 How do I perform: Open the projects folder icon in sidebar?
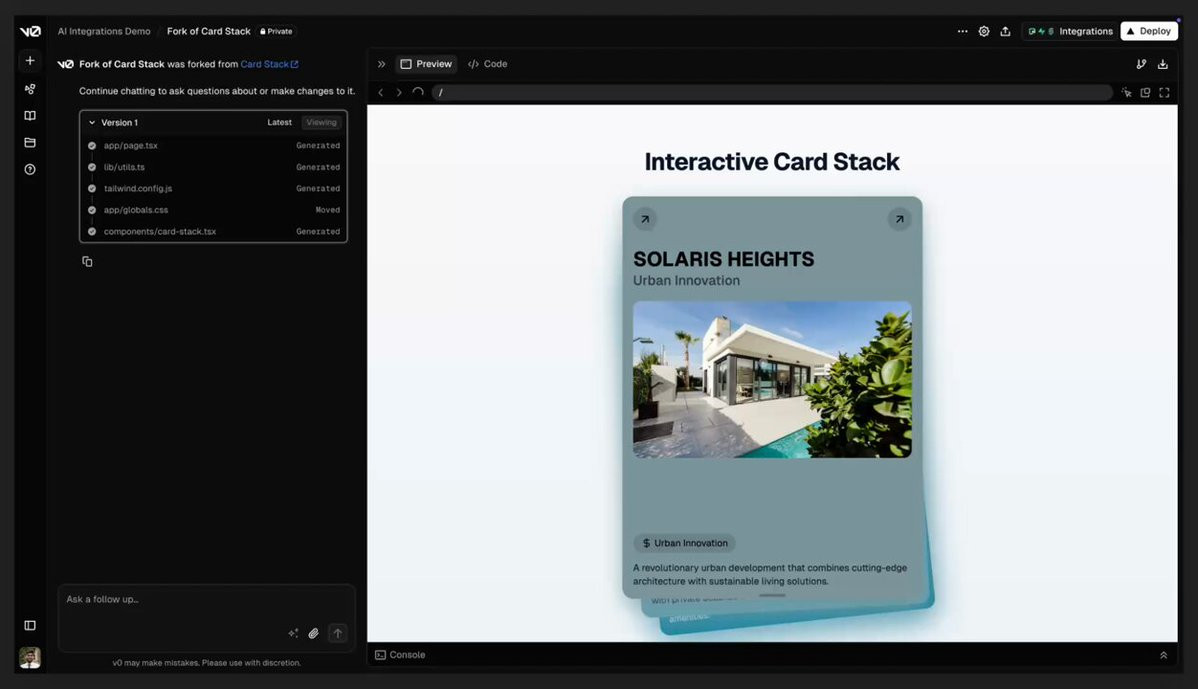coord(30,143)
